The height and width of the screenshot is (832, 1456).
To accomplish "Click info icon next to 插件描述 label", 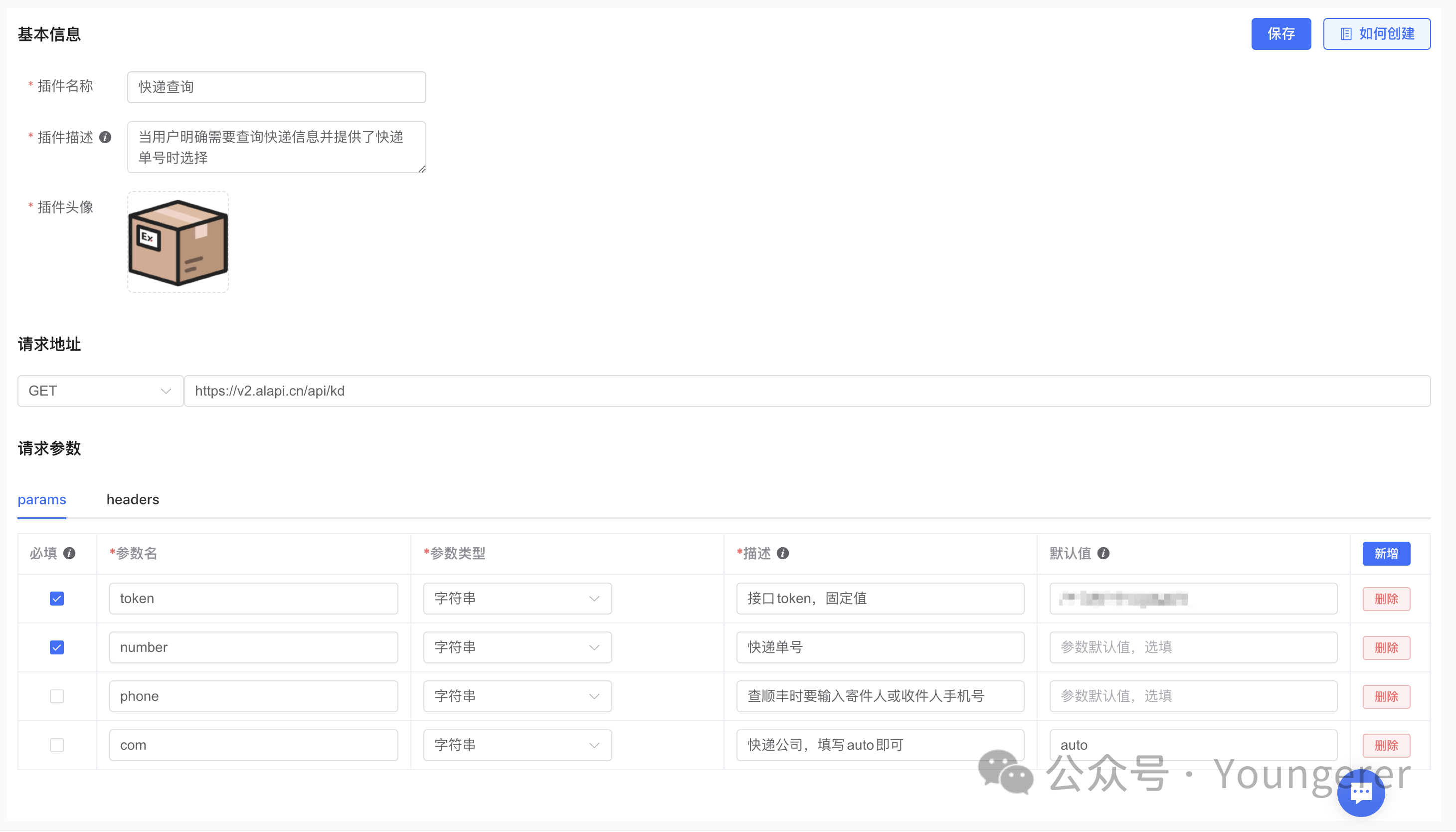I will [x=105, y=137].
